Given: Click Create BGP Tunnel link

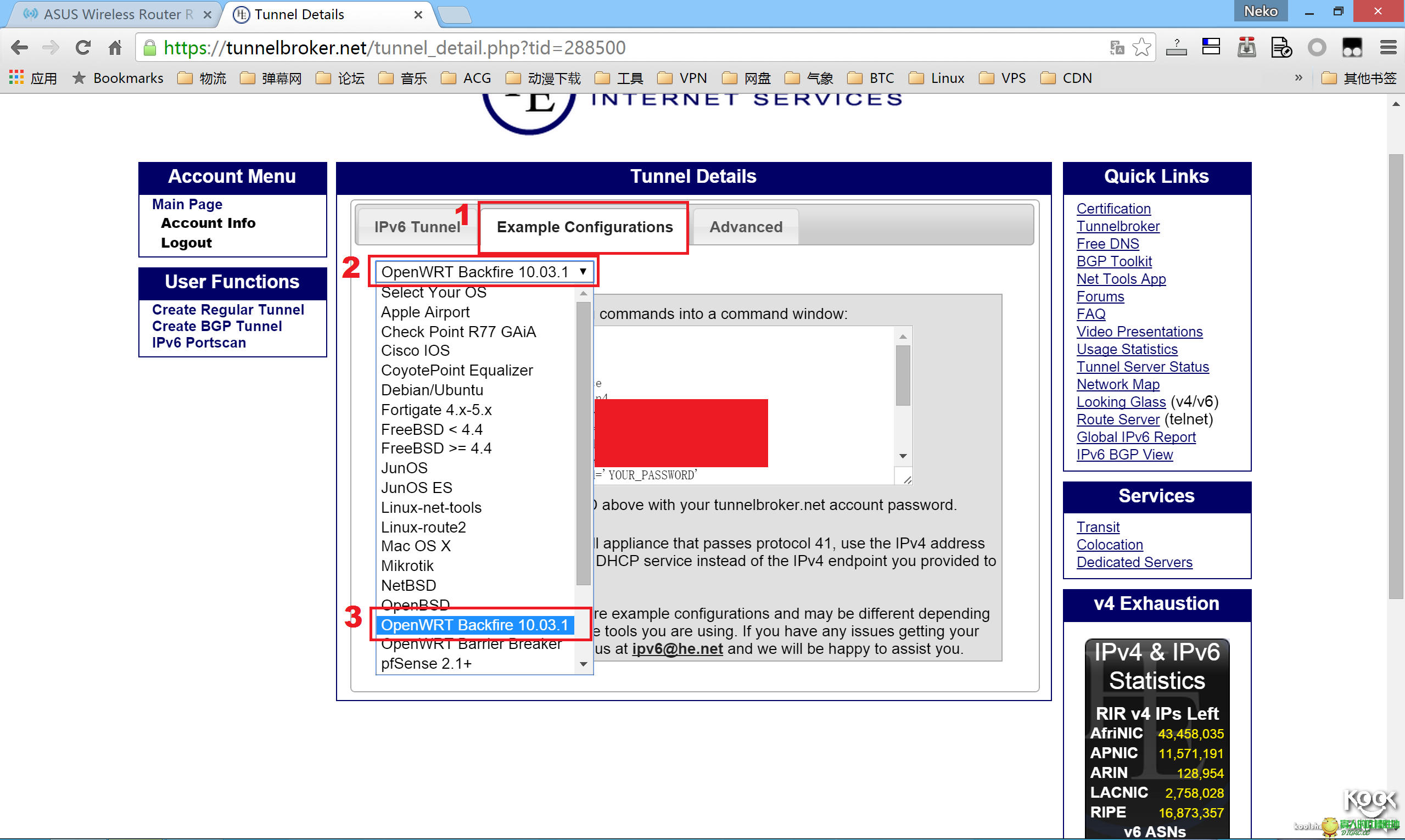Looking at the screenshot, I should 217,326.
